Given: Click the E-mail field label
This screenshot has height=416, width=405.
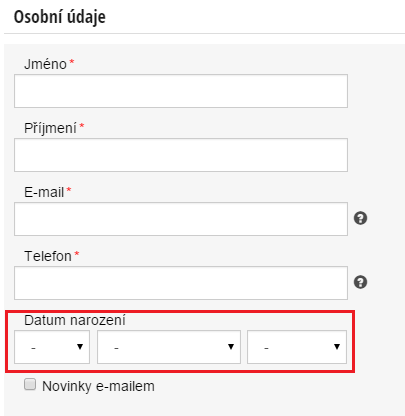Looking at the screenshot, I should point(44,192).
